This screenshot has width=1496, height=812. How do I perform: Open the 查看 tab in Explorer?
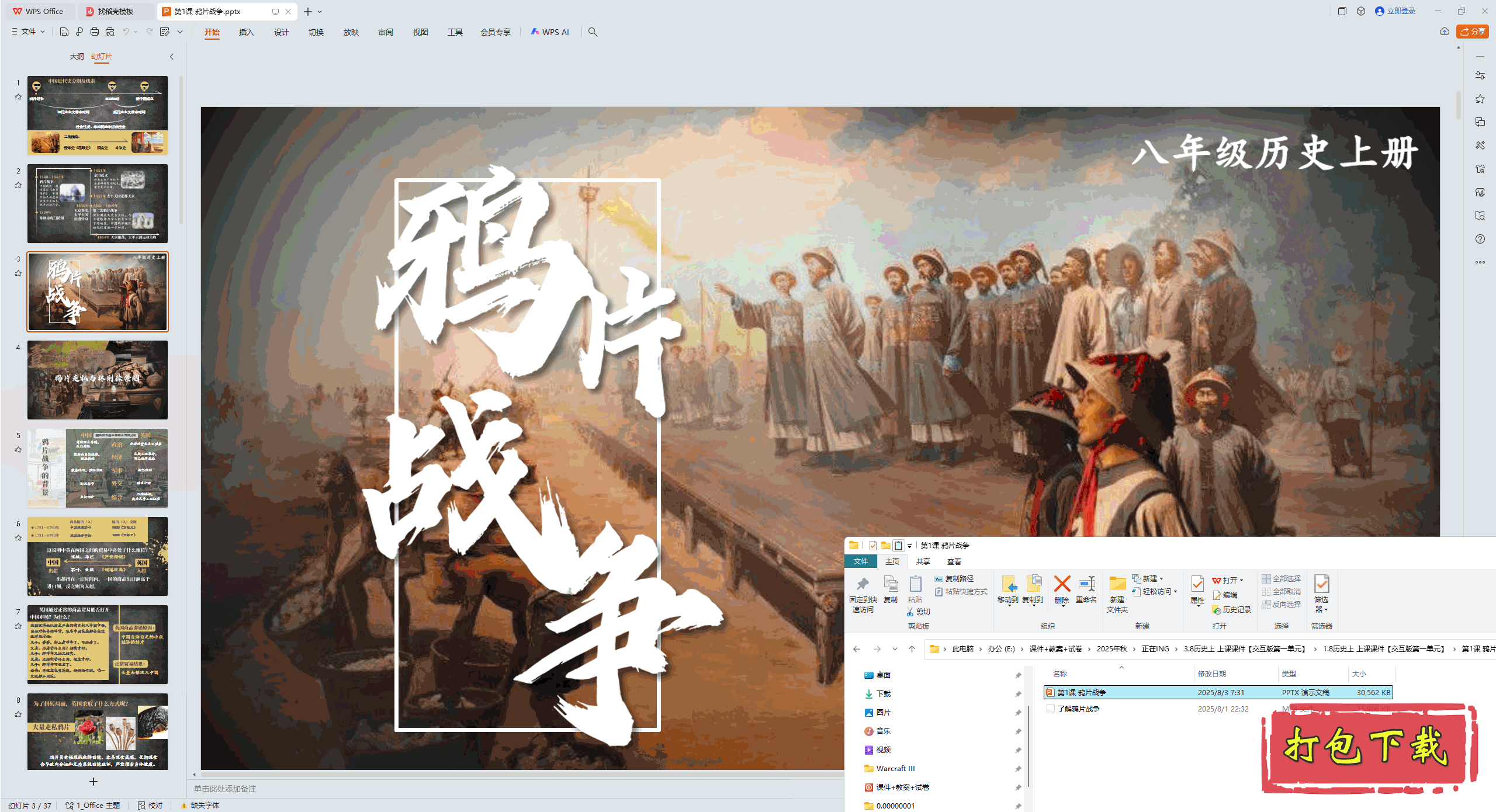click(x=954, y=561)
